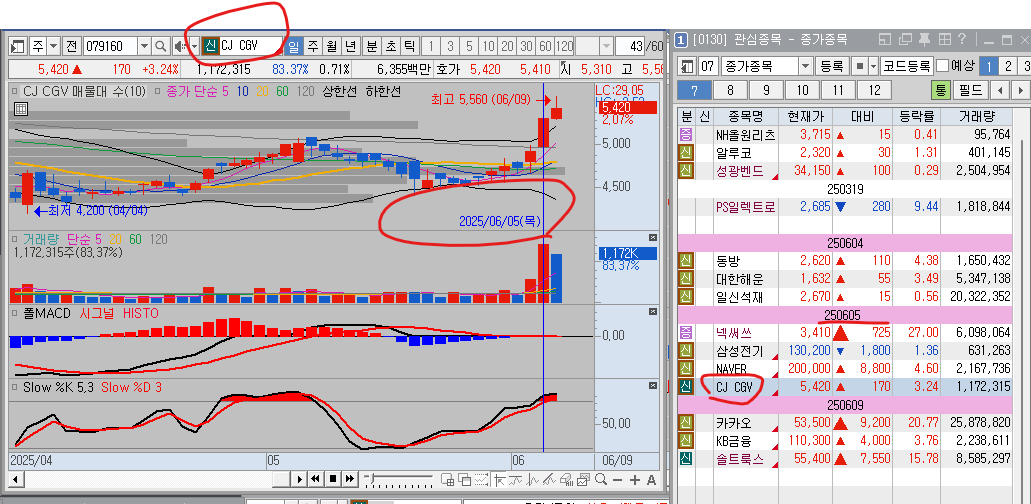Click the chart save image icon
The height and width of the screenshot is (504, 1031).
[x=583, y=480]
